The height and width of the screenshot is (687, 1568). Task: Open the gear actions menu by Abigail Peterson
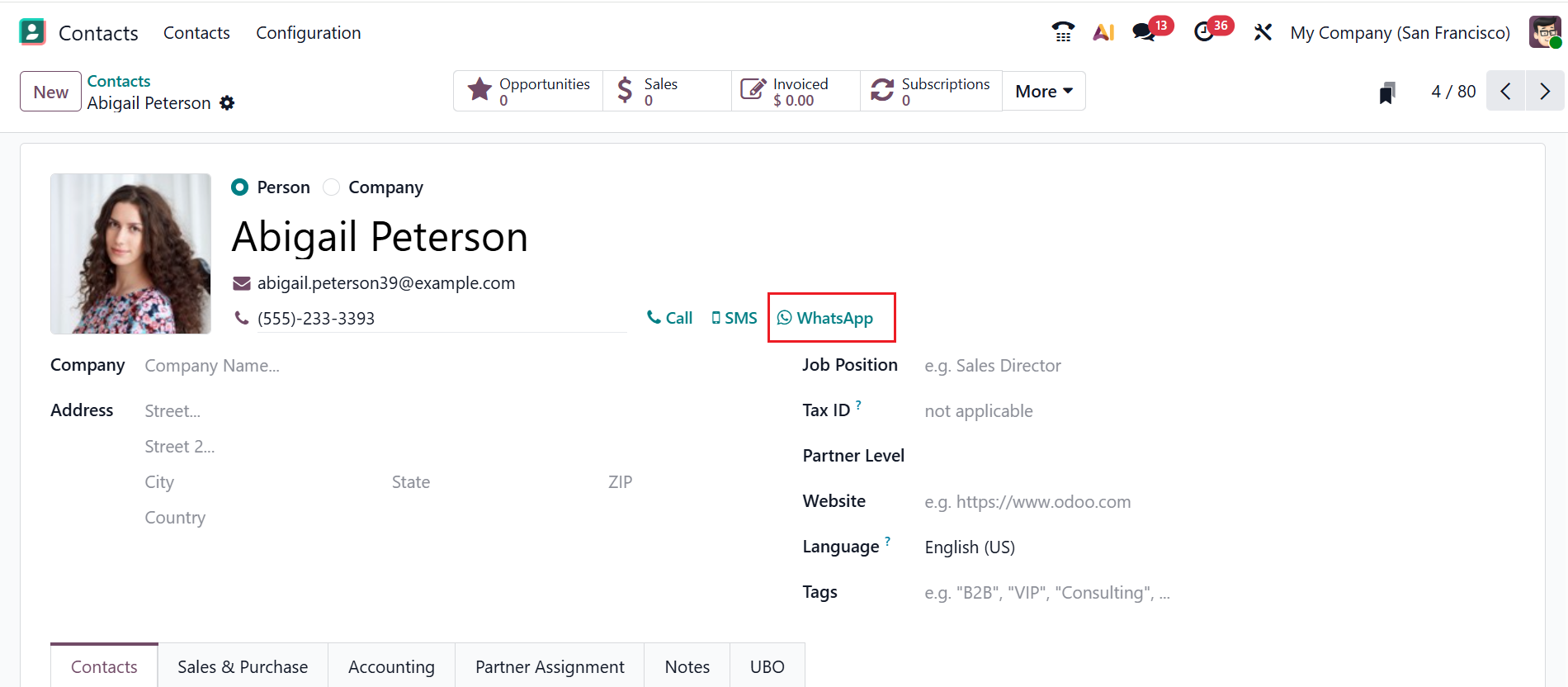point(227,103)
